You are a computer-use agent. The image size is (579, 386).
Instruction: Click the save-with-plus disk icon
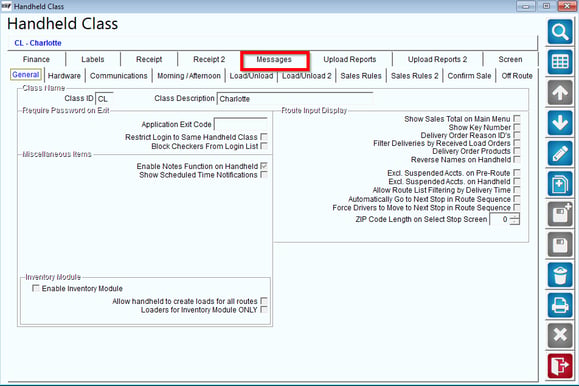point(560,214)
